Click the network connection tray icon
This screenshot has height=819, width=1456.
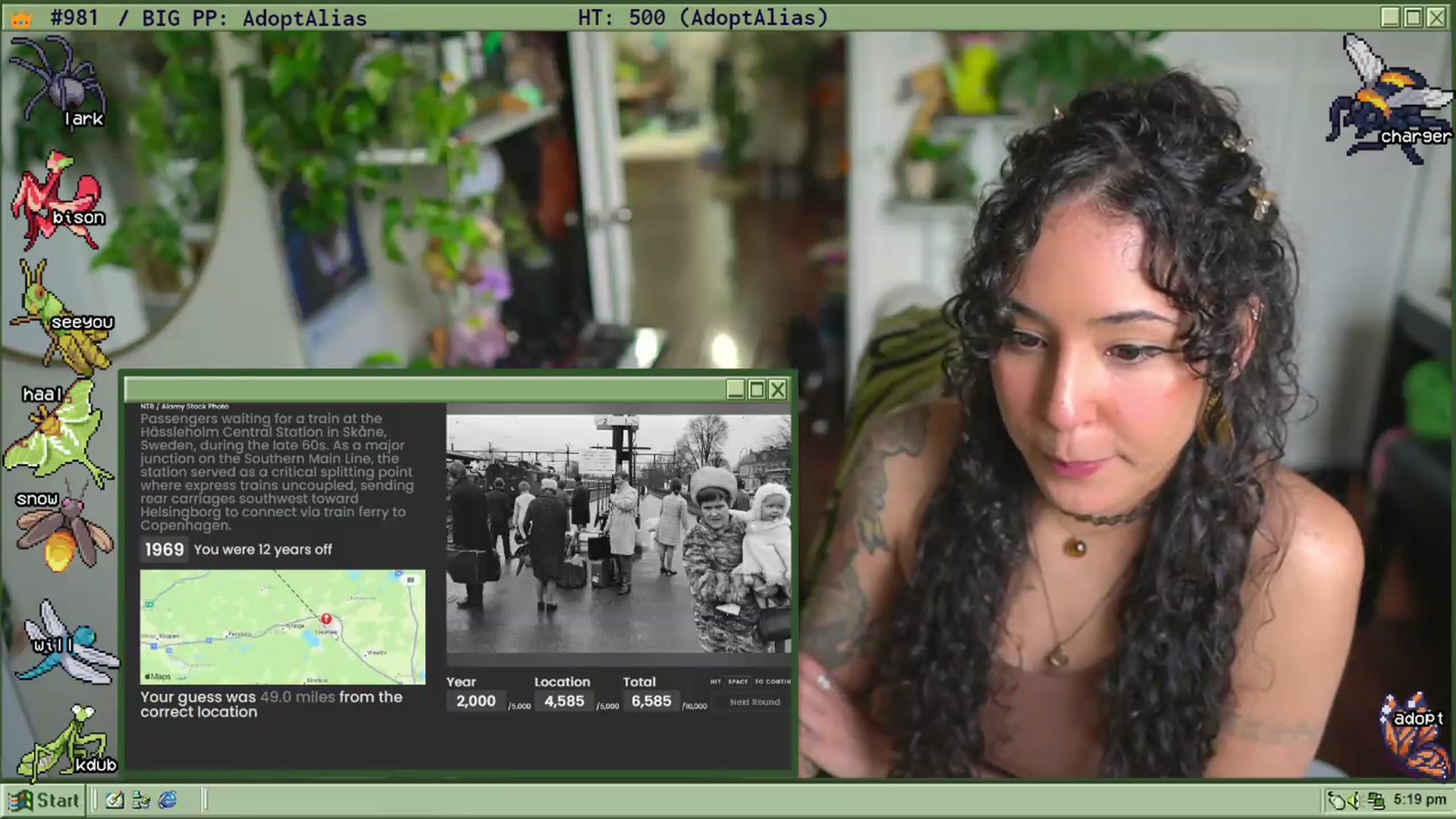click(1376, 800)
